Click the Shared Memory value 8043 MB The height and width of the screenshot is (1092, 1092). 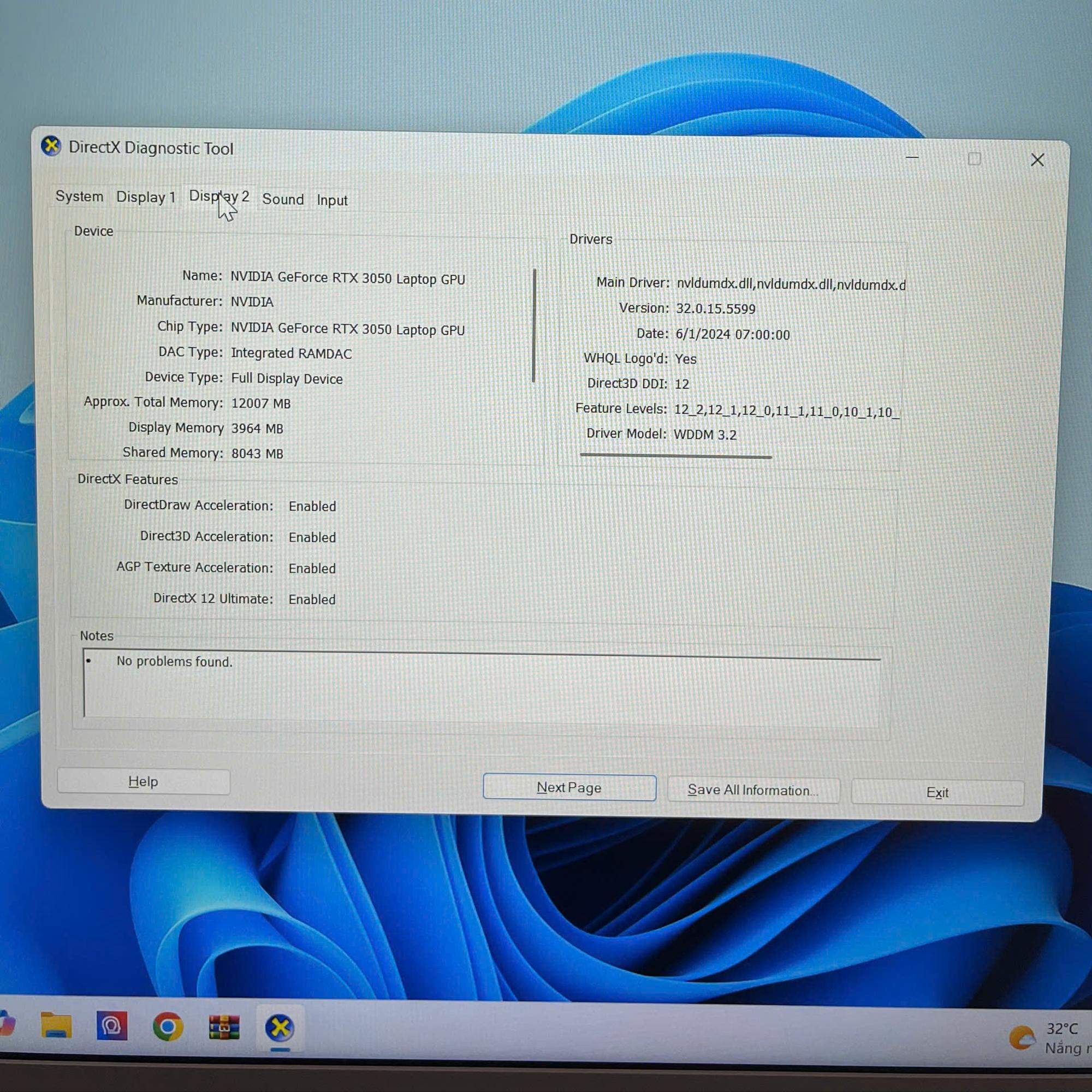click(x=257, y=453)
